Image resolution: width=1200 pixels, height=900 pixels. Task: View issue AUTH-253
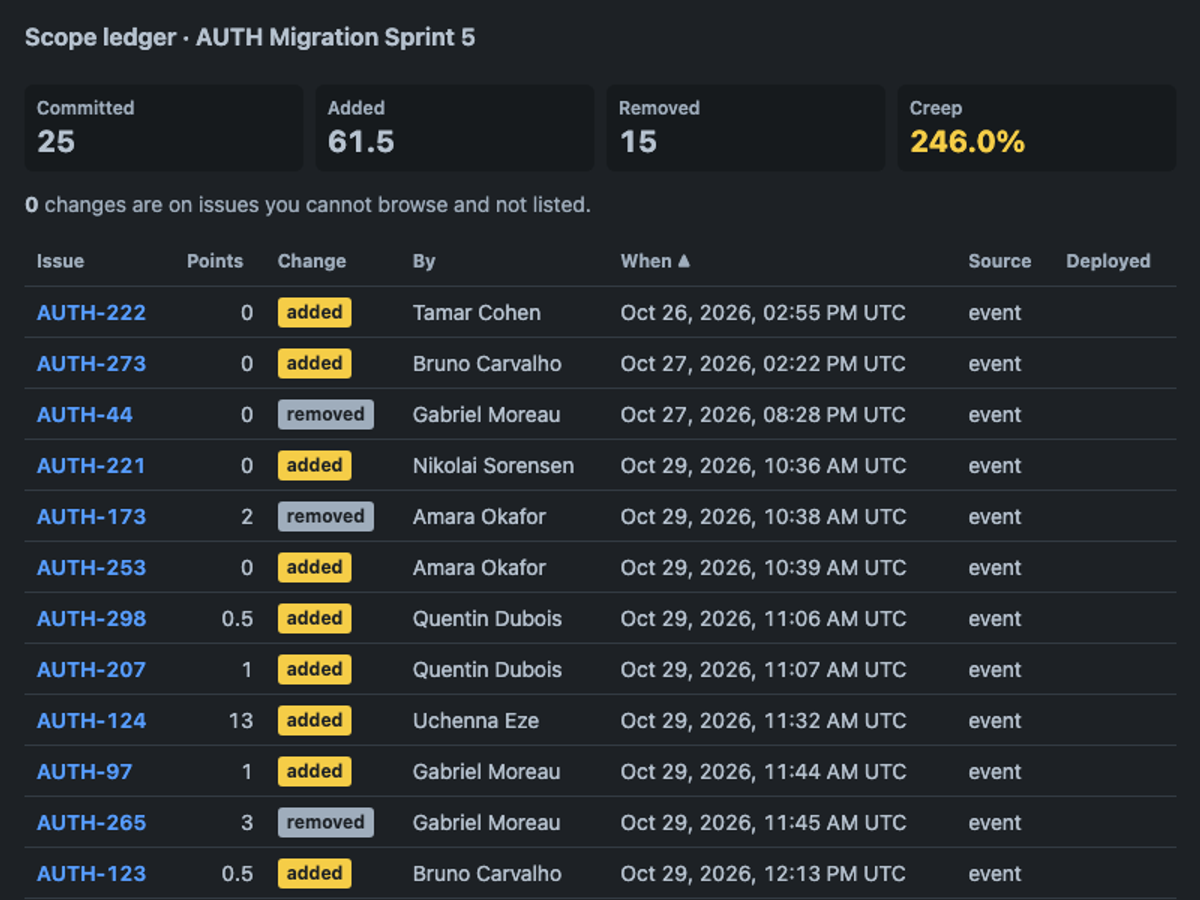click(x=91, y=568)
